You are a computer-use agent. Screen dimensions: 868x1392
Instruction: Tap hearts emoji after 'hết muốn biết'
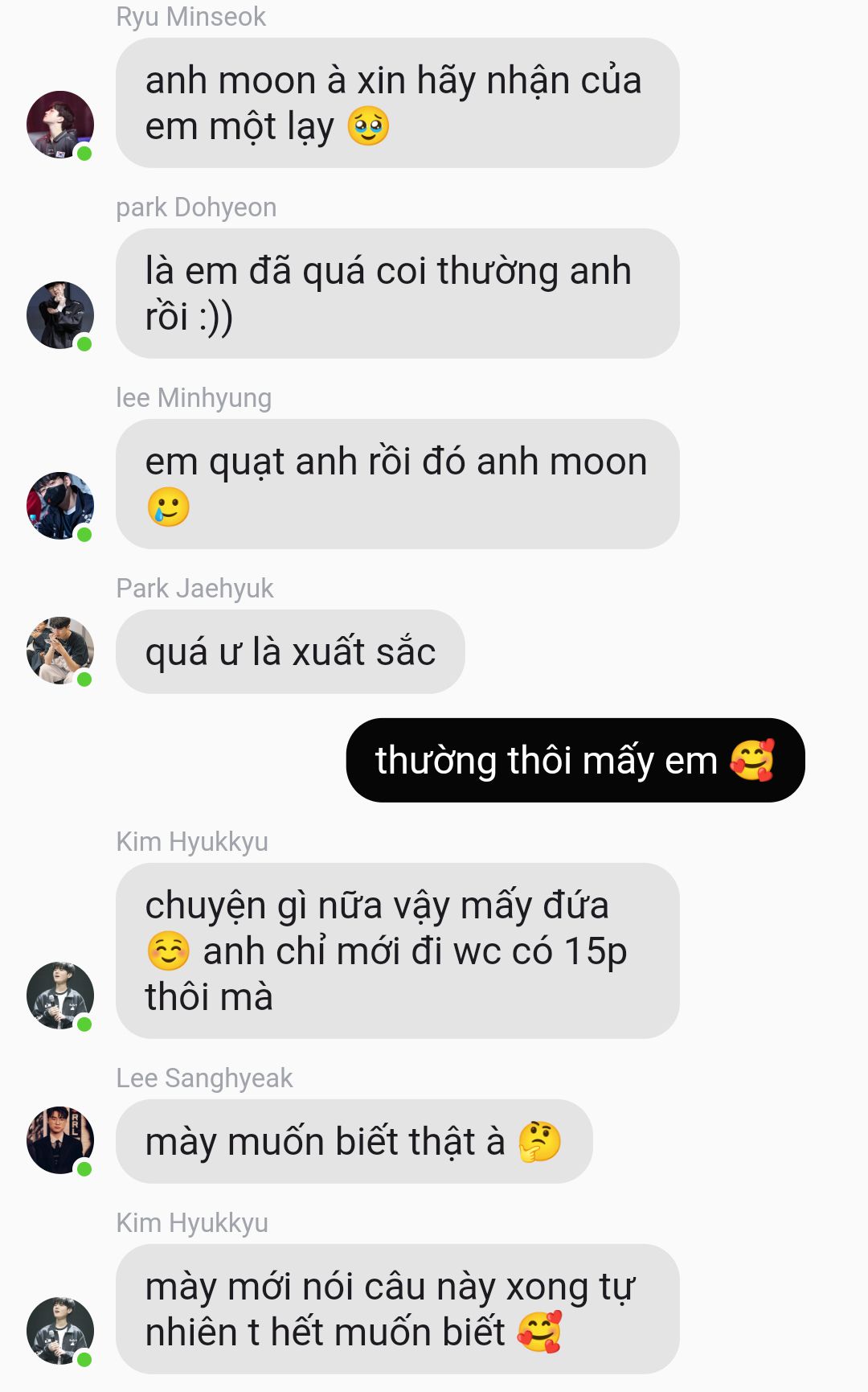(x=539, y=1332)
